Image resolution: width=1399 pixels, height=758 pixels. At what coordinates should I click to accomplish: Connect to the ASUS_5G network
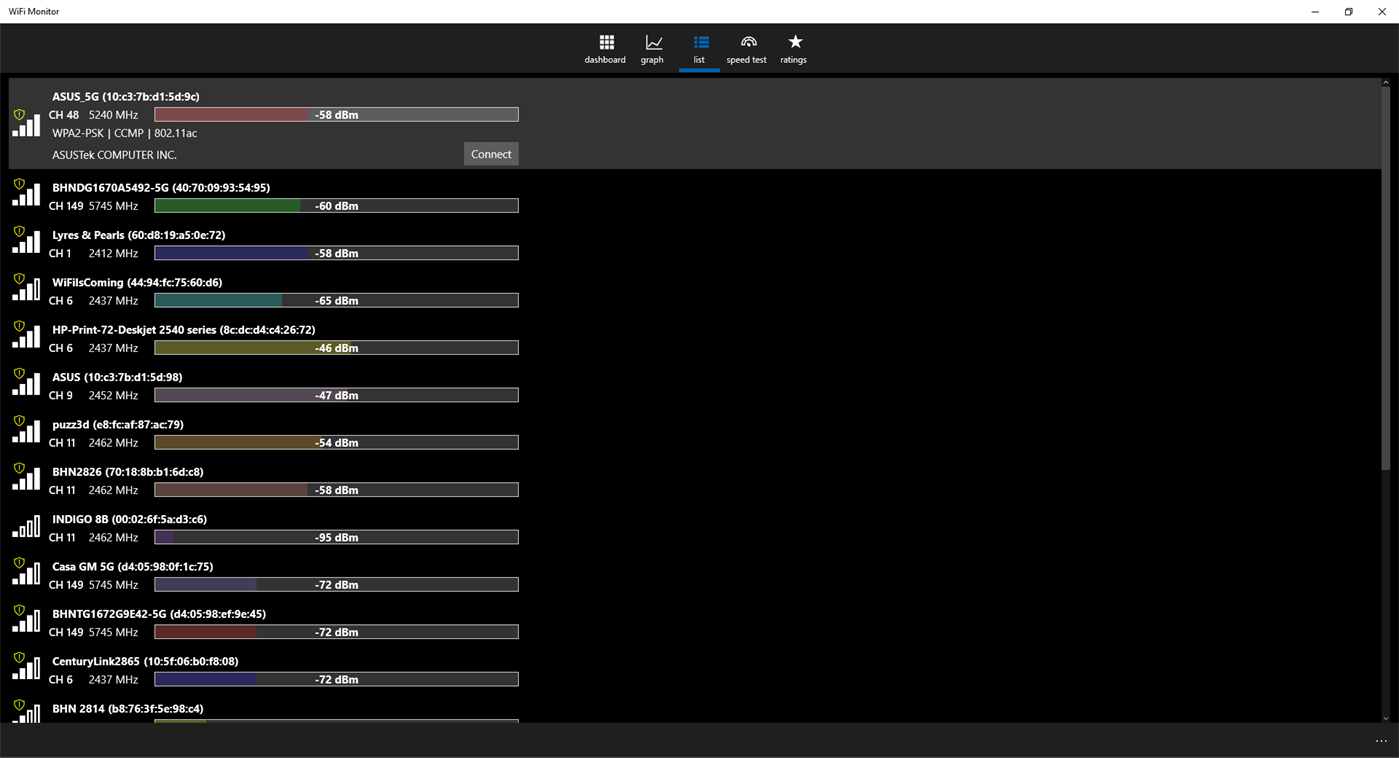point(491,153)
